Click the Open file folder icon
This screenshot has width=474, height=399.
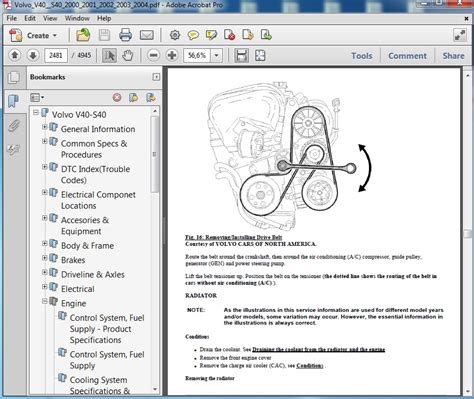[x=83, y=35]
